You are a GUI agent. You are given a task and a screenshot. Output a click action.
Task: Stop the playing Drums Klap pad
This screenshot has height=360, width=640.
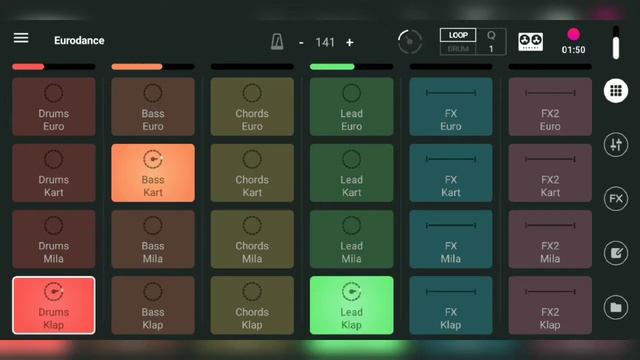point(53,305)
